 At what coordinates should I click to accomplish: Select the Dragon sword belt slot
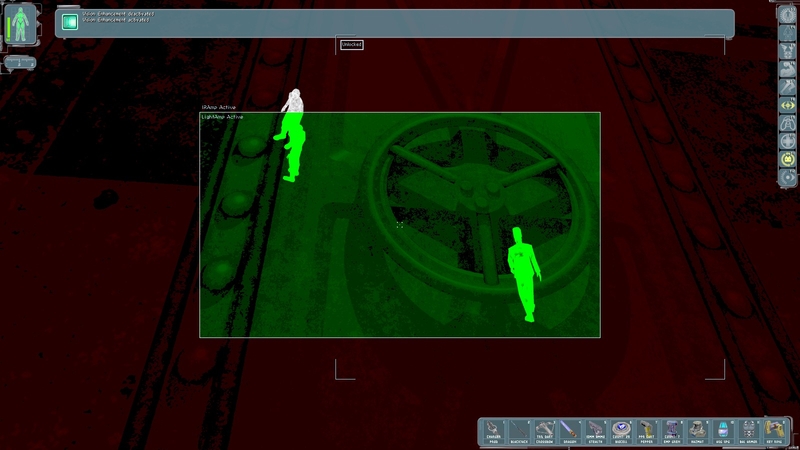[x=570, y=432]
